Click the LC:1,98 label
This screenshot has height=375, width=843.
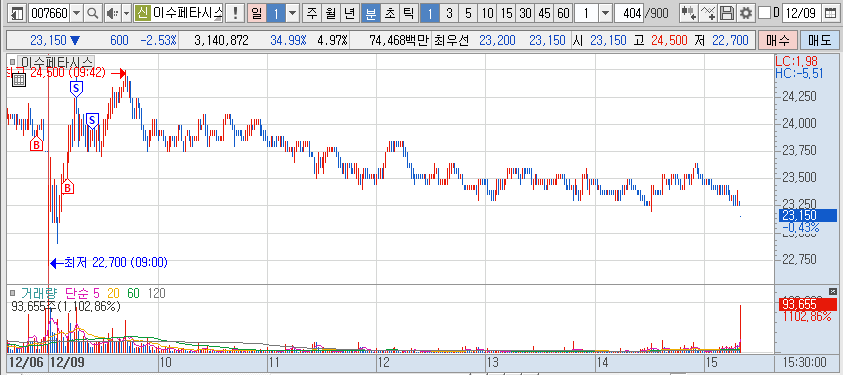pyautogui.click(x=797, y=61)
